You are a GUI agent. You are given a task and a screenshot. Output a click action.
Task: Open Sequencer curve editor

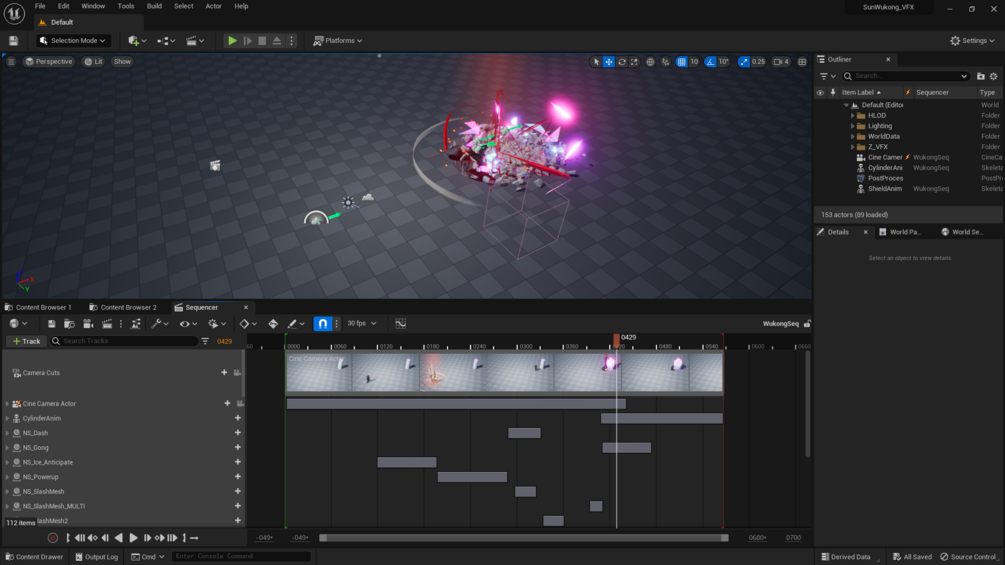coord(401,324)
